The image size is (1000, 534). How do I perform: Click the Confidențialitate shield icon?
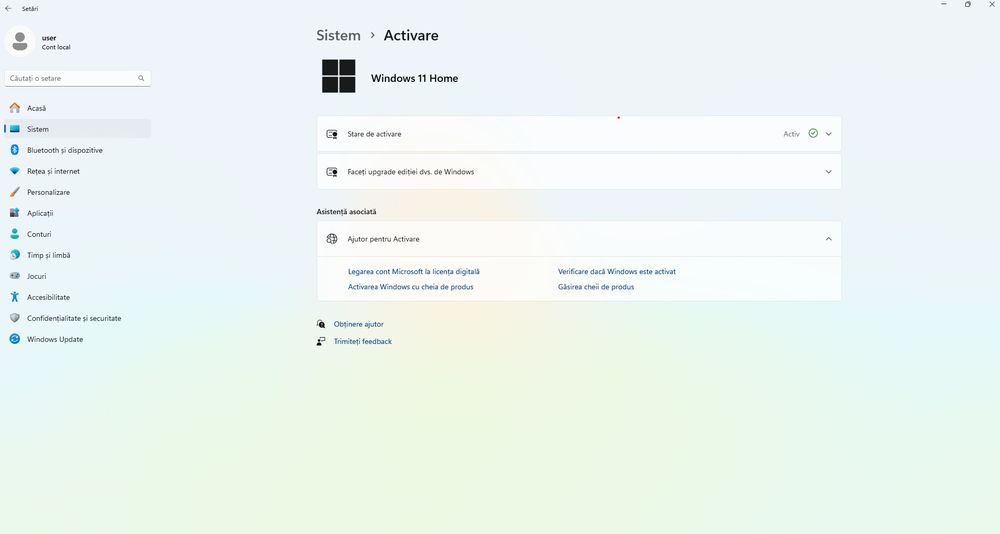15,318
